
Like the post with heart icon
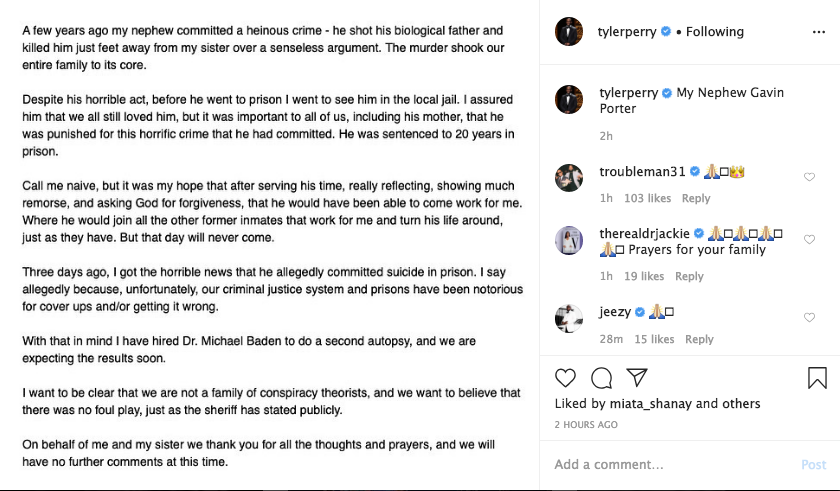click(566, 378)
